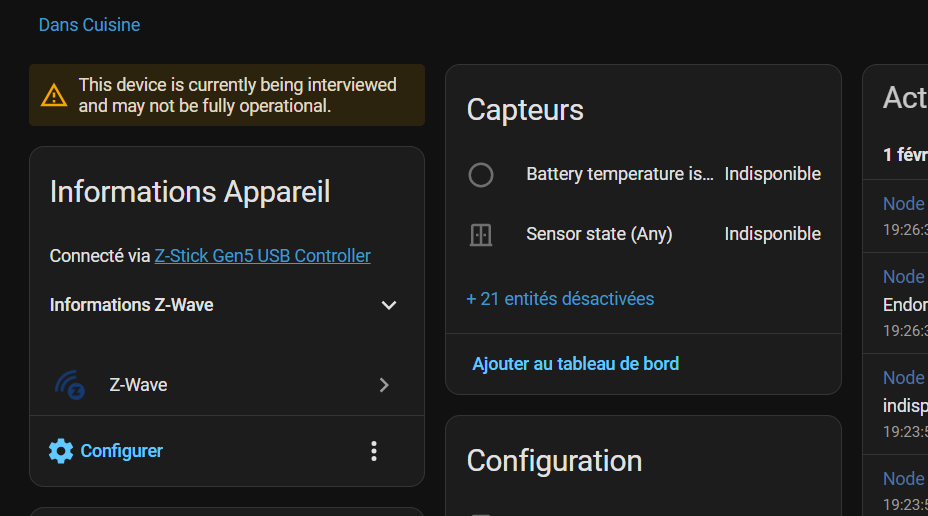
Task: Click the gear icon beside Configurer
Action: (61, 451)
